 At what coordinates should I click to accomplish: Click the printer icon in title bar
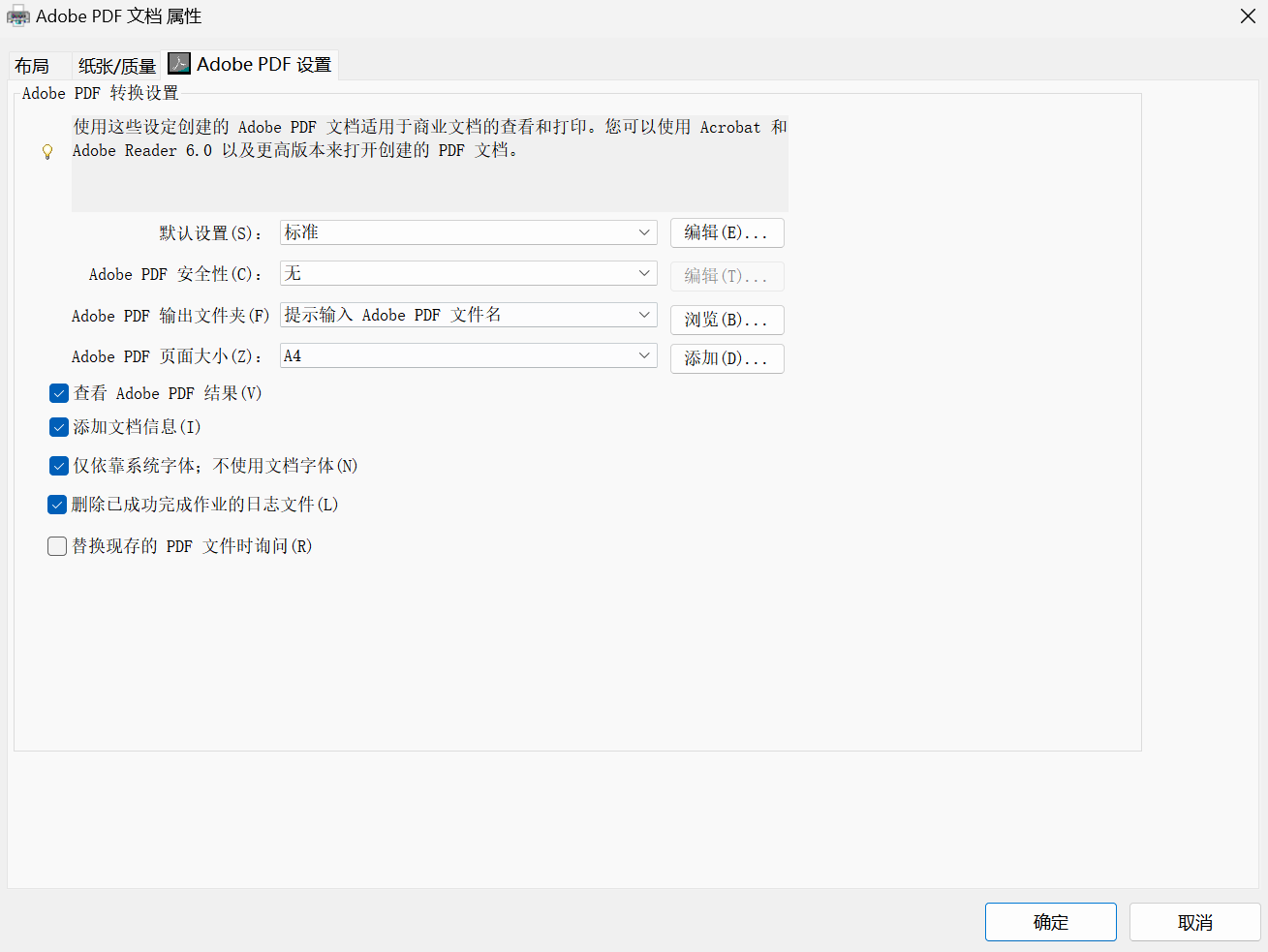17,16
